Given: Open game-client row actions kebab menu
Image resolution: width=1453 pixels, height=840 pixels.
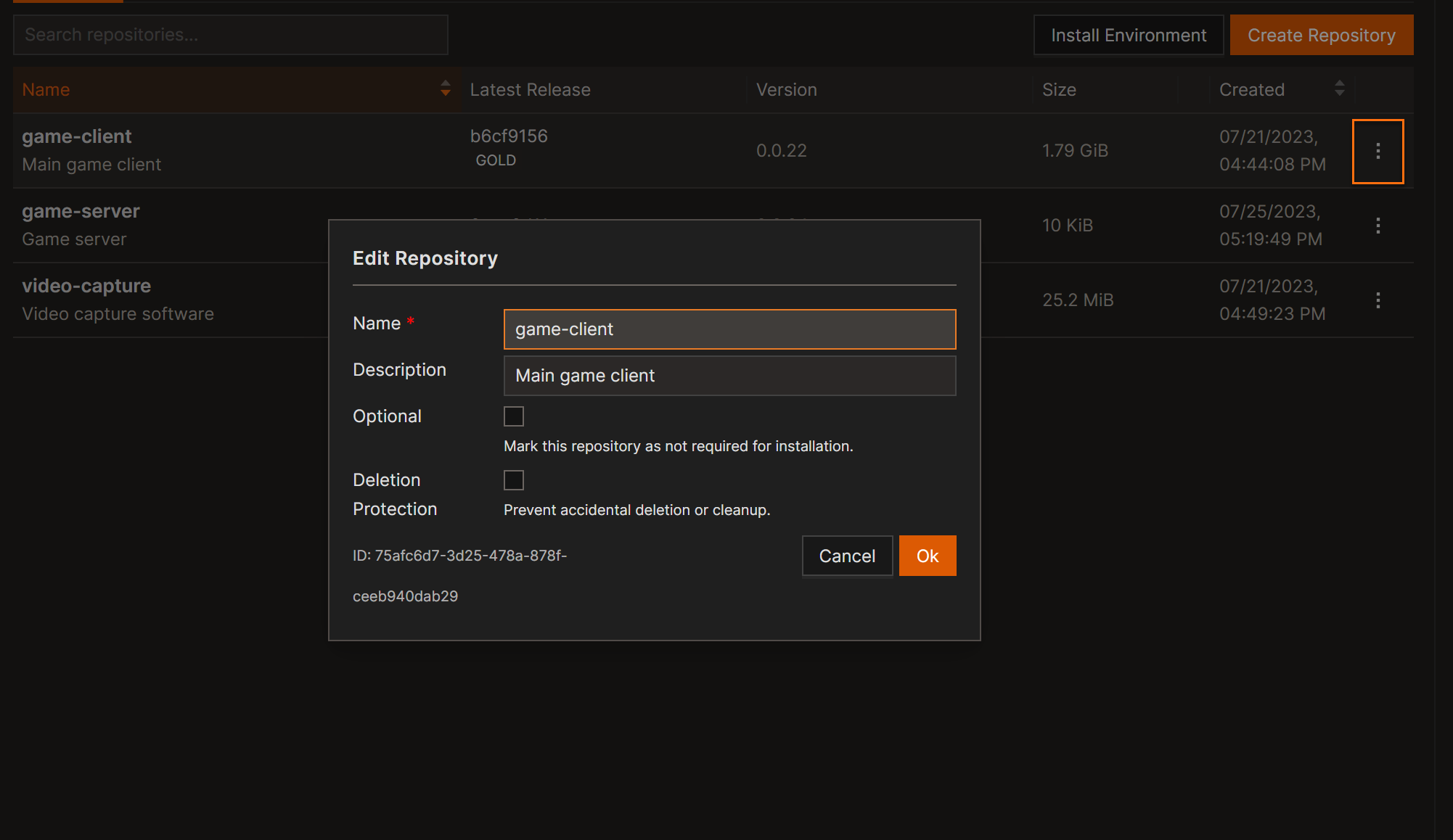Looking at the screenshot, I should click(x=1378, y=151).
